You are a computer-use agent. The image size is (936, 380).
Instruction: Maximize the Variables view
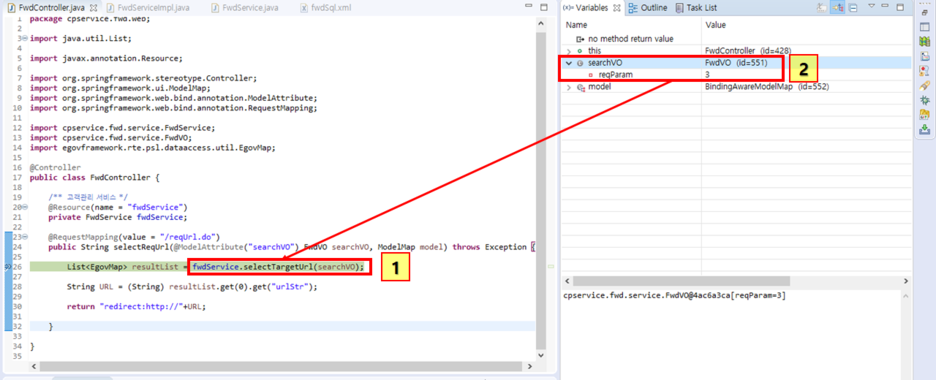900,7
